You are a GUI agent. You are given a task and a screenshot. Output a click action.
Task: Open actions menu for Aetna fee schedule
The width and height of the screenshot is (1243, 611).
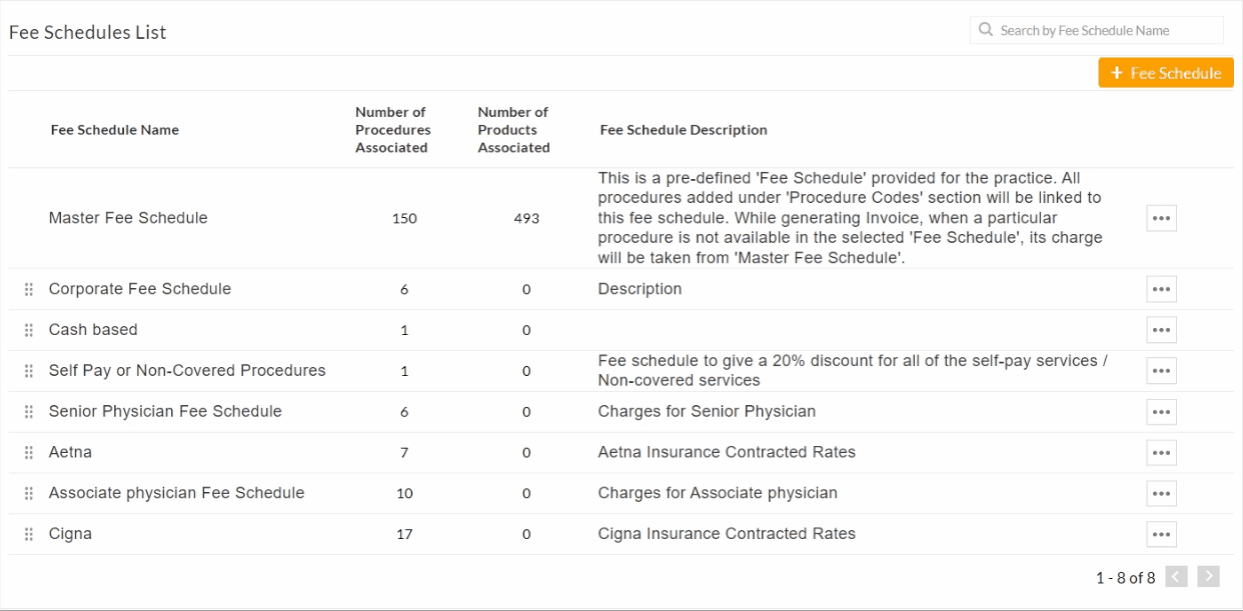[x=1160, y=452]
